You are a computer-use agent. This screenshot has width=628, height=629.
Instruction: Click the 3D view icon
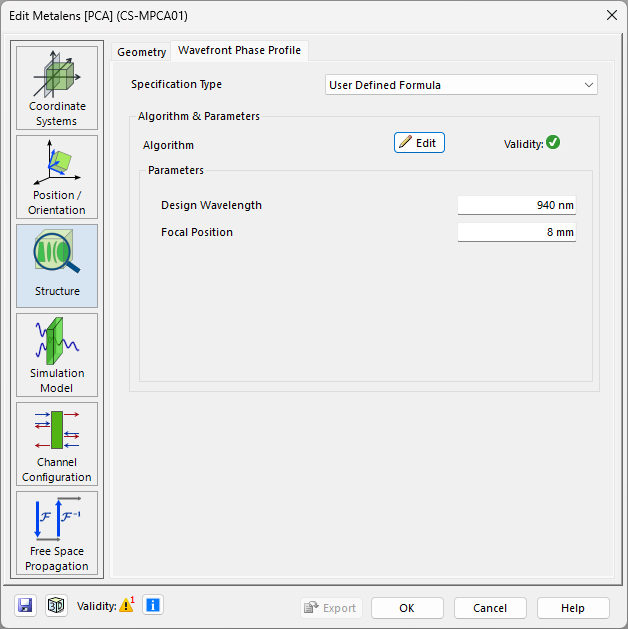(x=56, y=605)
